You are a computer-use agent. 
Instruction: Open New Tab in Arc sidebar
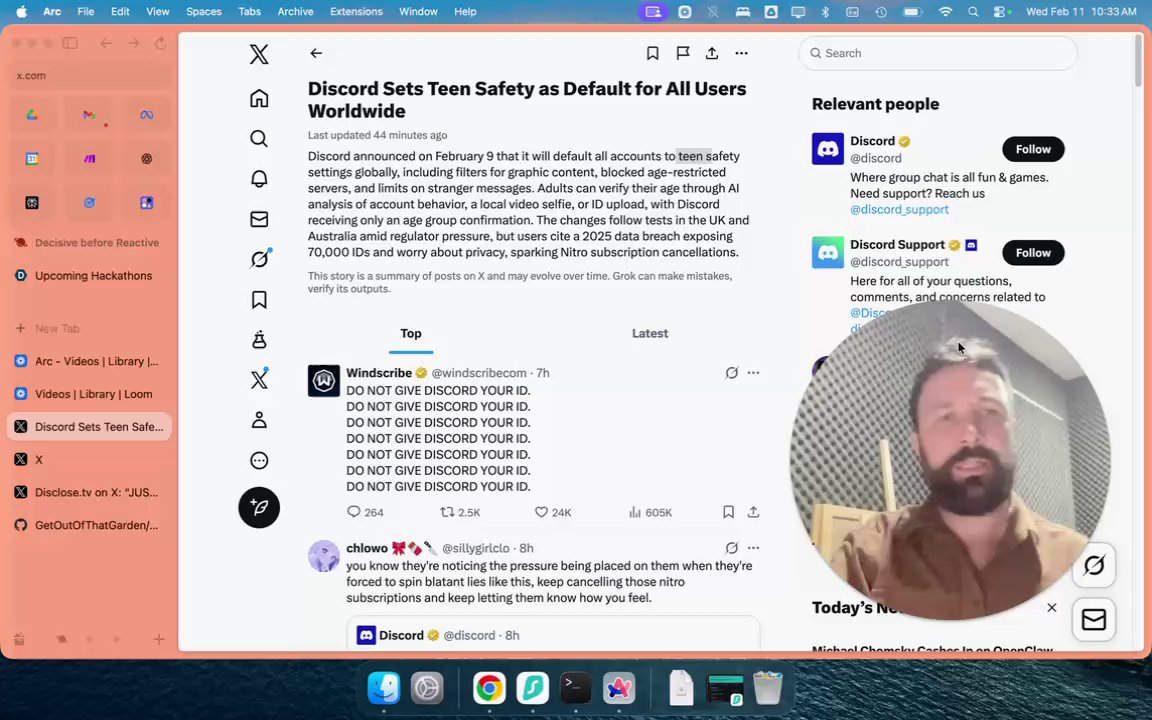(88, 328)
